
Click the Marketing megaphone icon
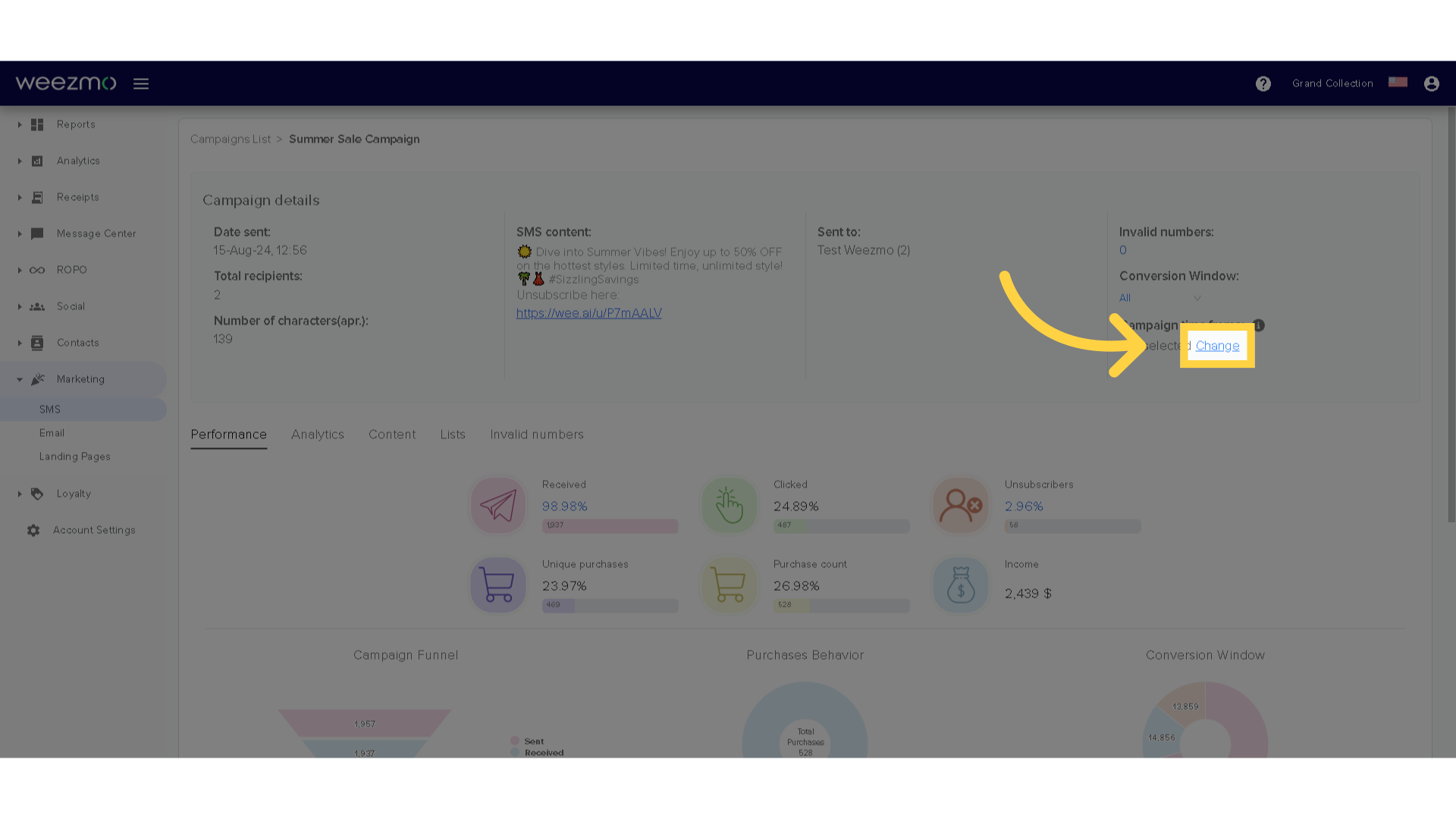point(38,379)
